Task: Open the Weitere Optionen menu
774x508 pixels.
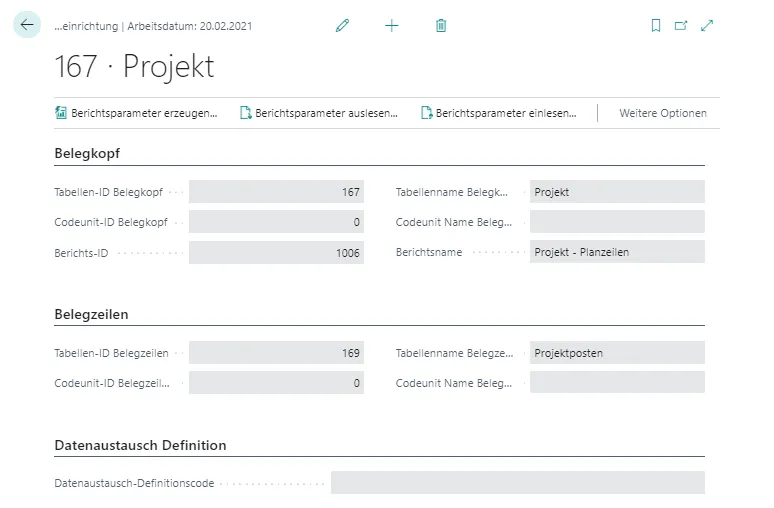Action: pyautogui.click(x=662, y=113)
